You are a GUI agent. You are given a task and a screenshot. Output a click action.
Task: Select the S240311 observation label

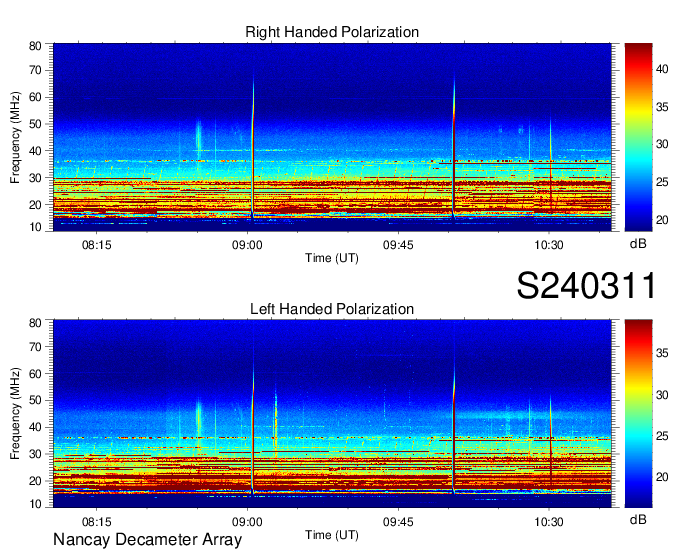[586, 285]
